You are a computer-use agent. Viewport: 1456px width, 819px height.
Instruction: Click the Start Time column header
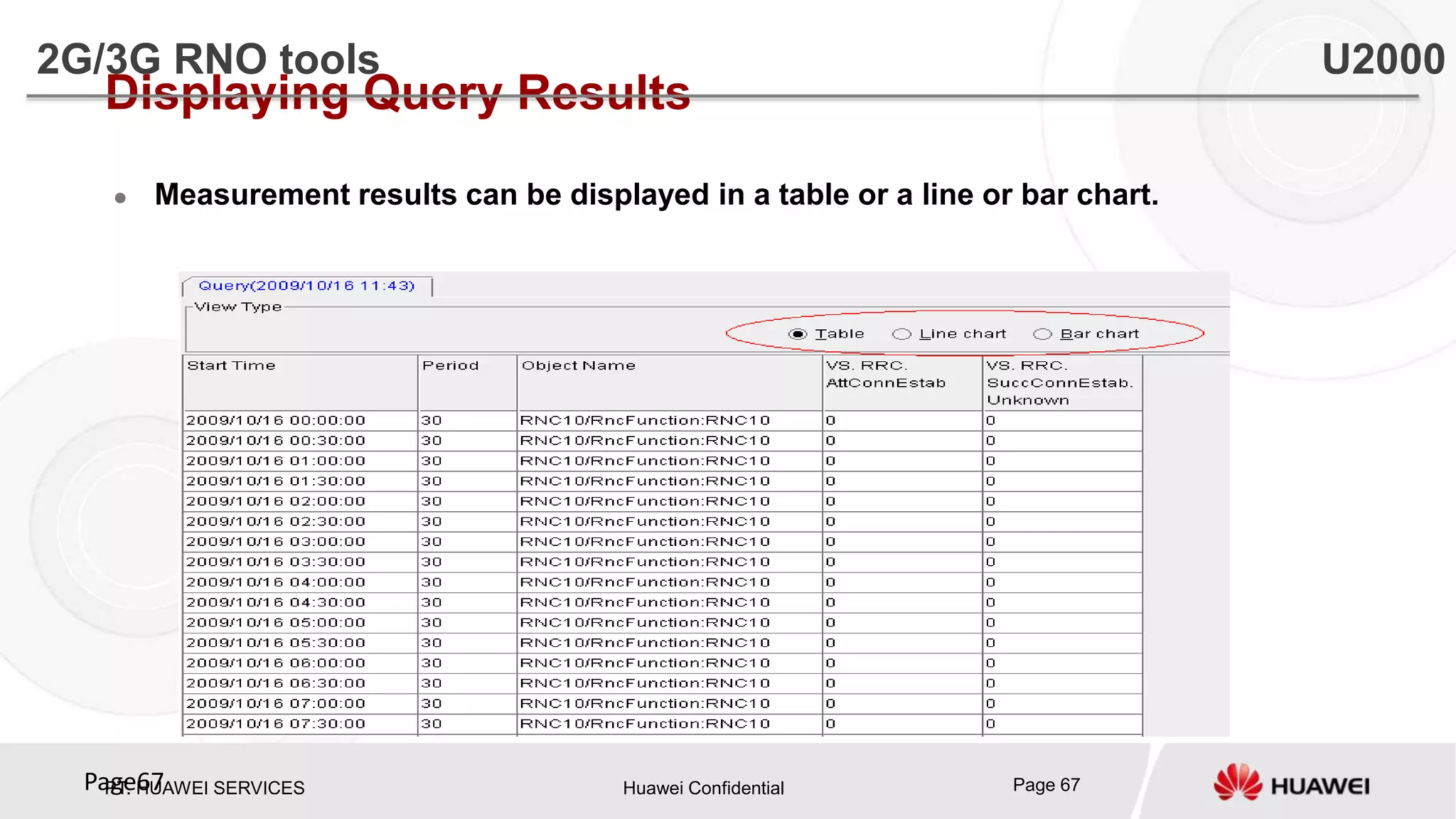[x=300, y=382]
